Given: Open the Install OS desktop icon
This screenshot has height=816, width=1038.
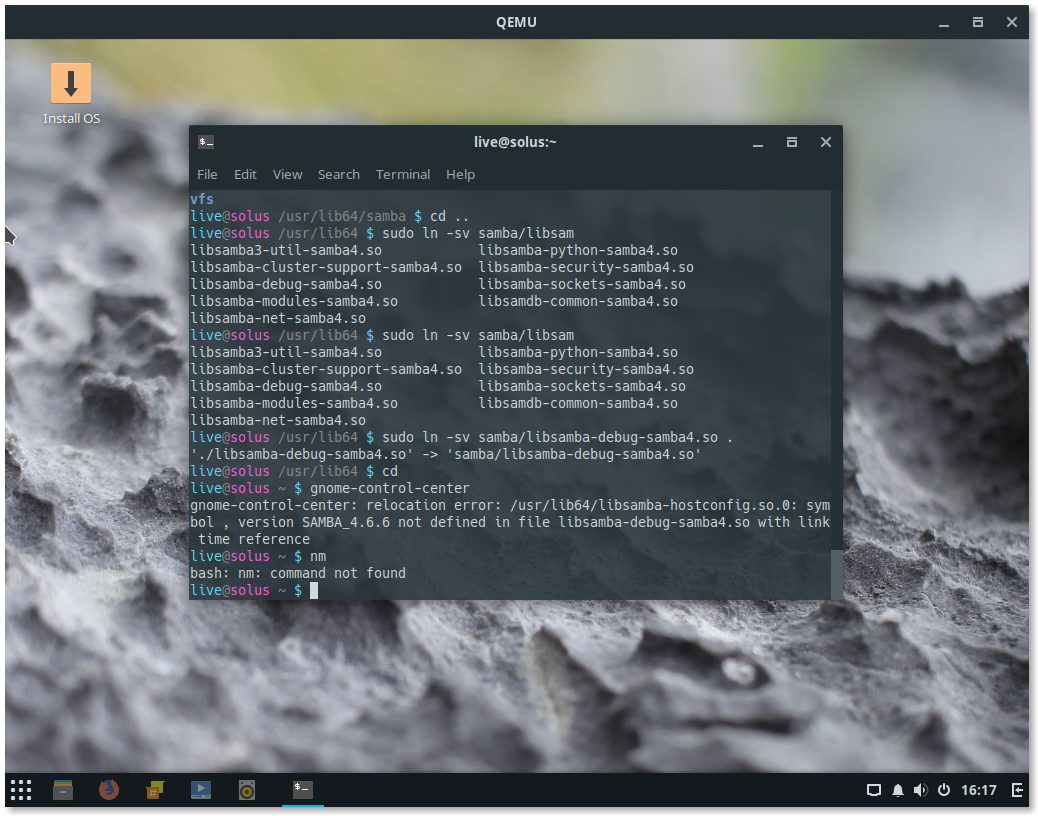Looking at the screenshot, I should [x=71, y=93].
